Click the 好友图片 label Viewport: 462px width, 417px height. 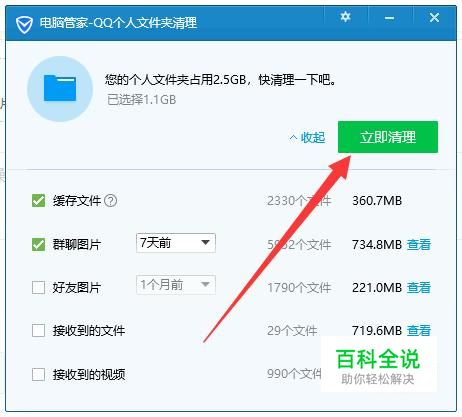point(77,288)
